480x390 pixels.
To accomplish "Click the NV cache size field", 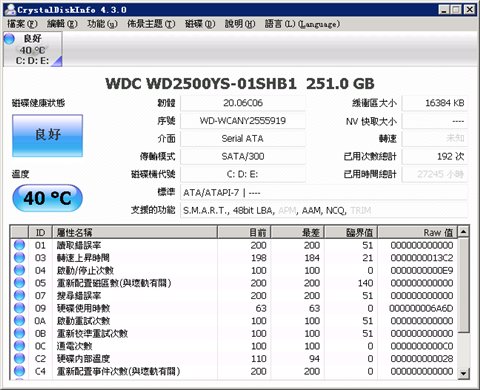I will [x=435, y=121].
